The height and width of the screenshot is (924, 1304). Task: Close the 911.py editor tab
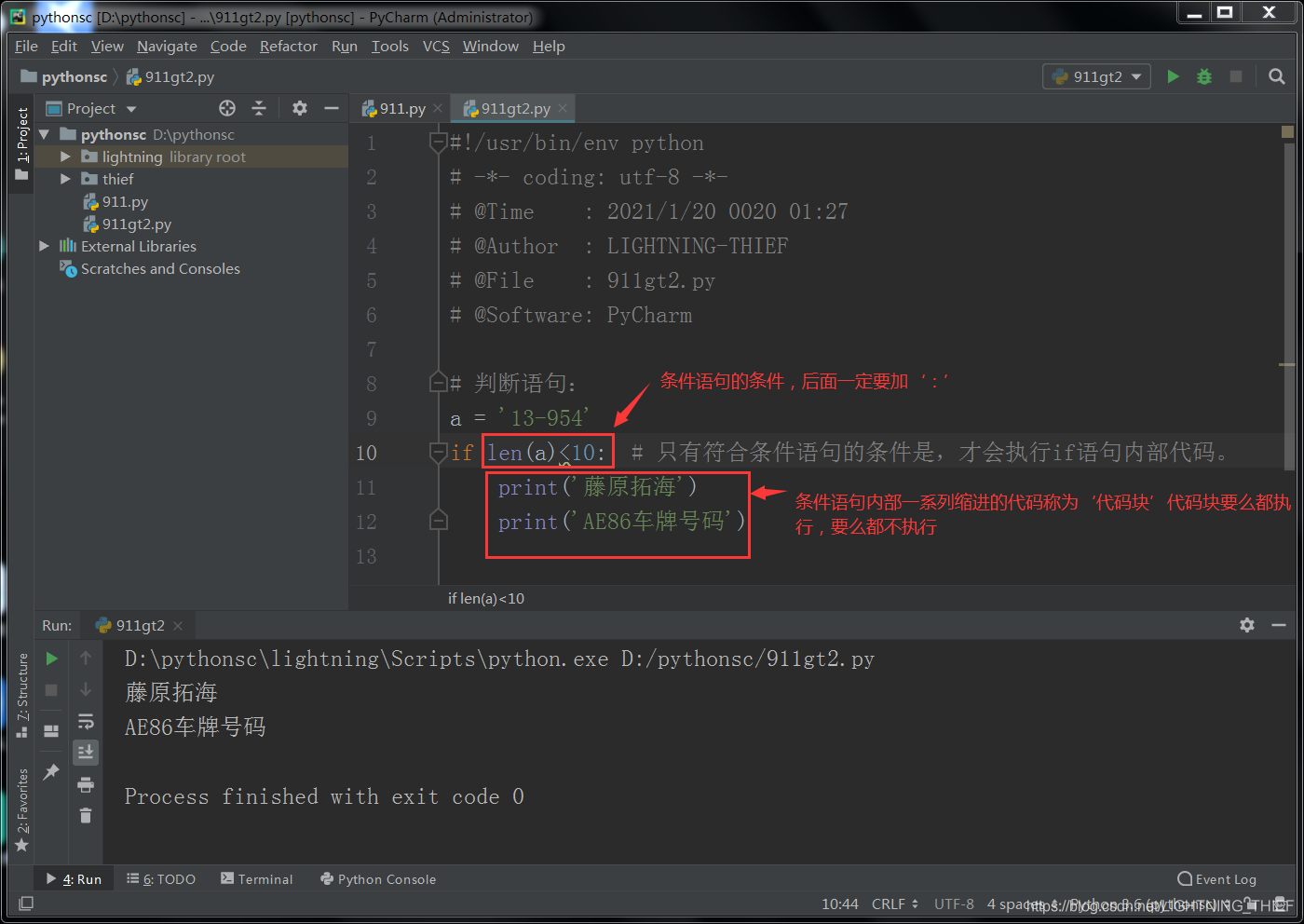tap(438, 109)
